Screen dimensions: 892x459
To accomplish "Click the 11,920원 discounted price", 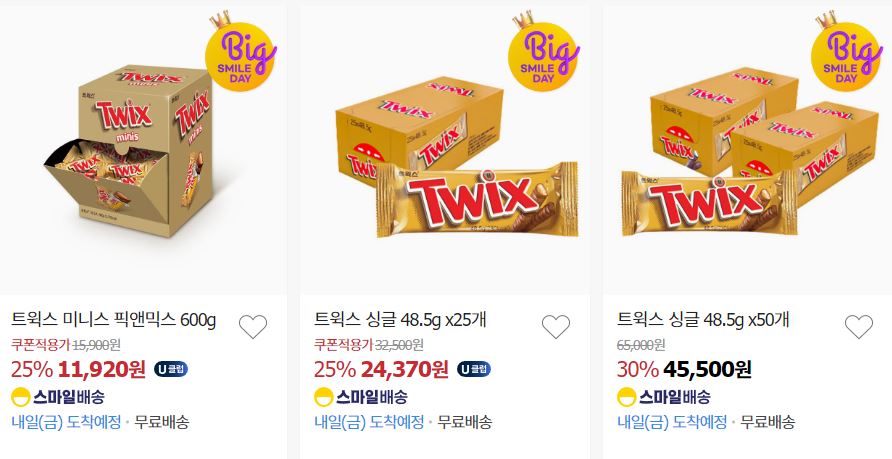I will [101, 370].
